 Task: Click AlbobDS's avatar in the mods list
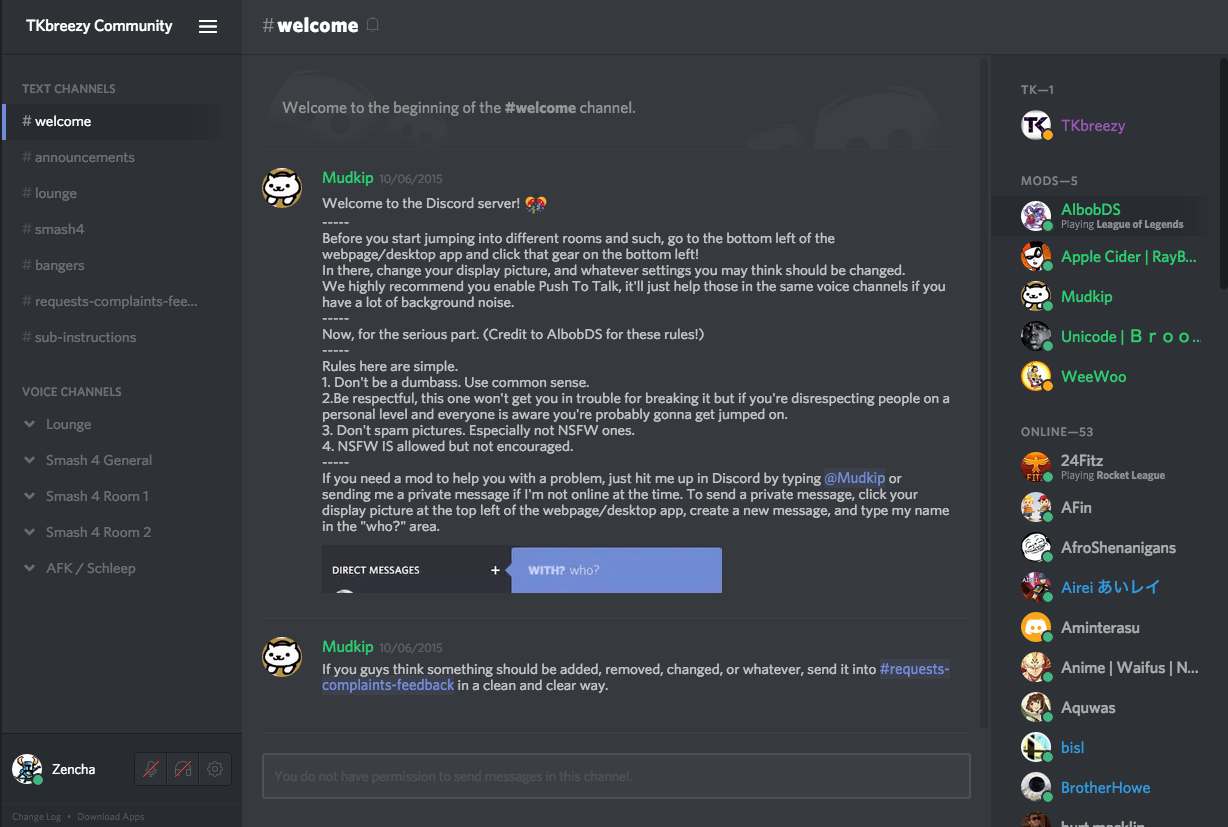click(1036, 216)
